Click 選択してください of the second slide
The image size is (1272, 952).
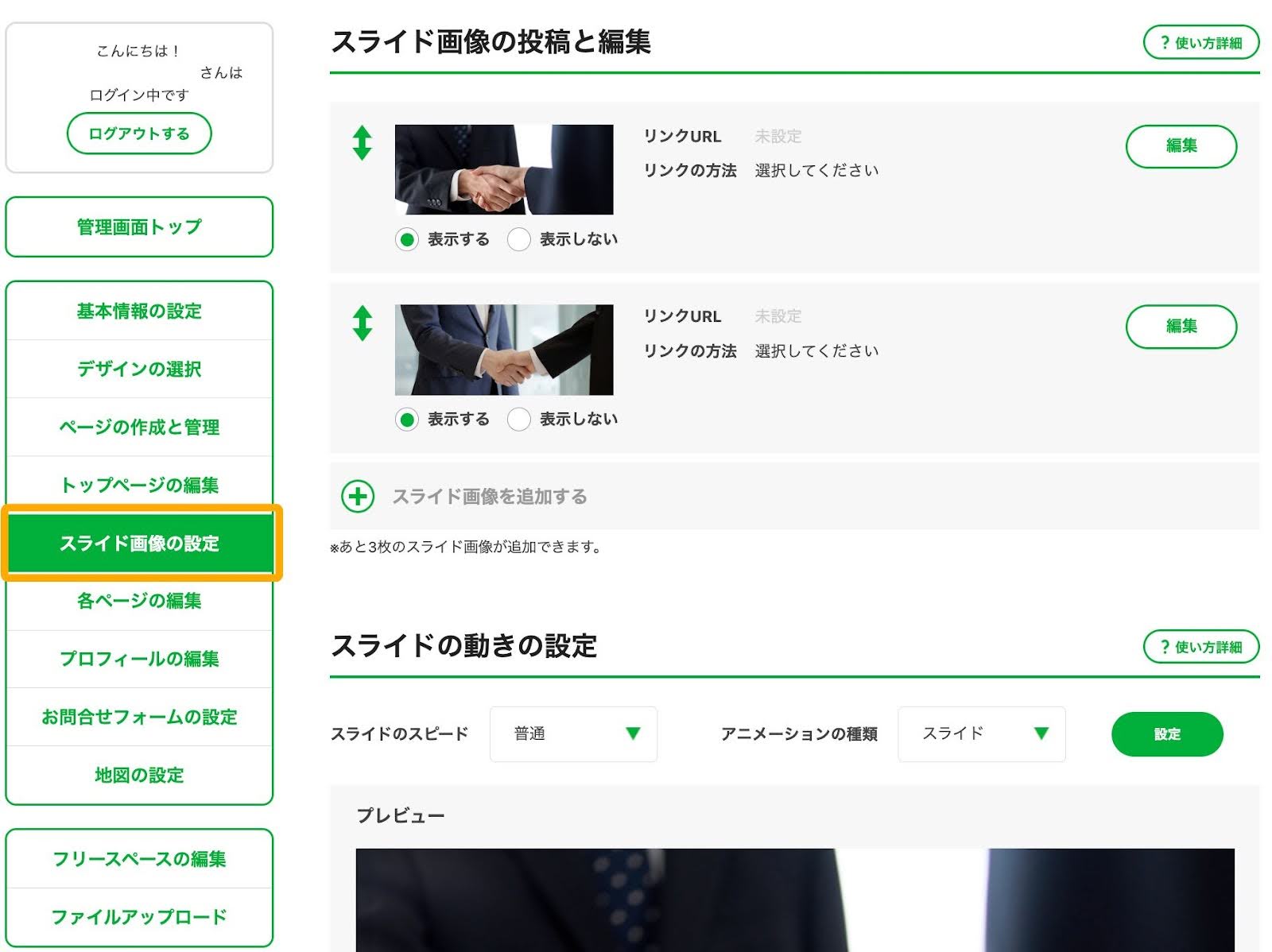click(x=816, y=350)
